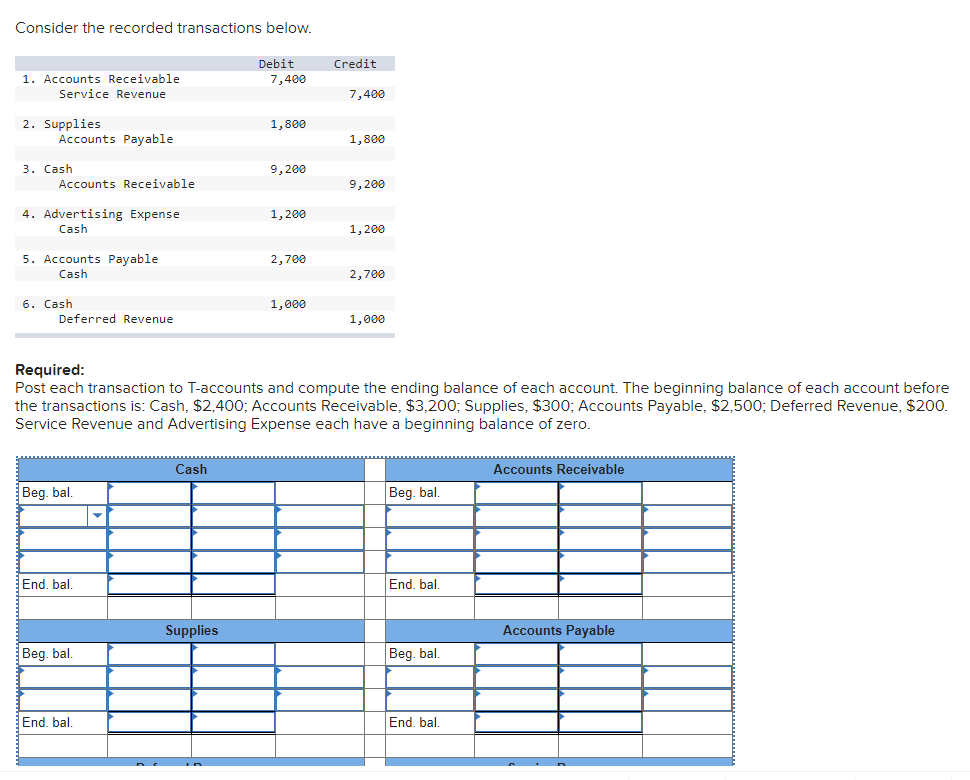Select the Accounts Receivable header bar
The width and height of the screenshot is (970, 780).
click(x=557, y=469)
